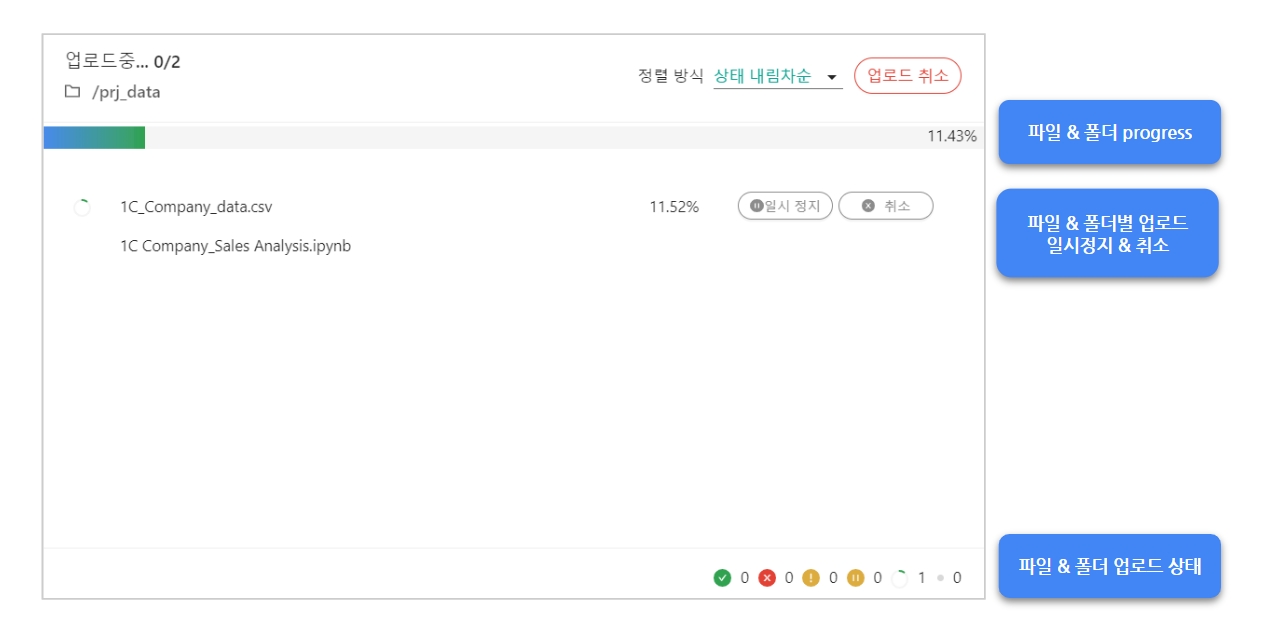Select the 1C_Company_data.csv file row
The height and width of the screenshot is (632, 1265).
click(196, 207)
